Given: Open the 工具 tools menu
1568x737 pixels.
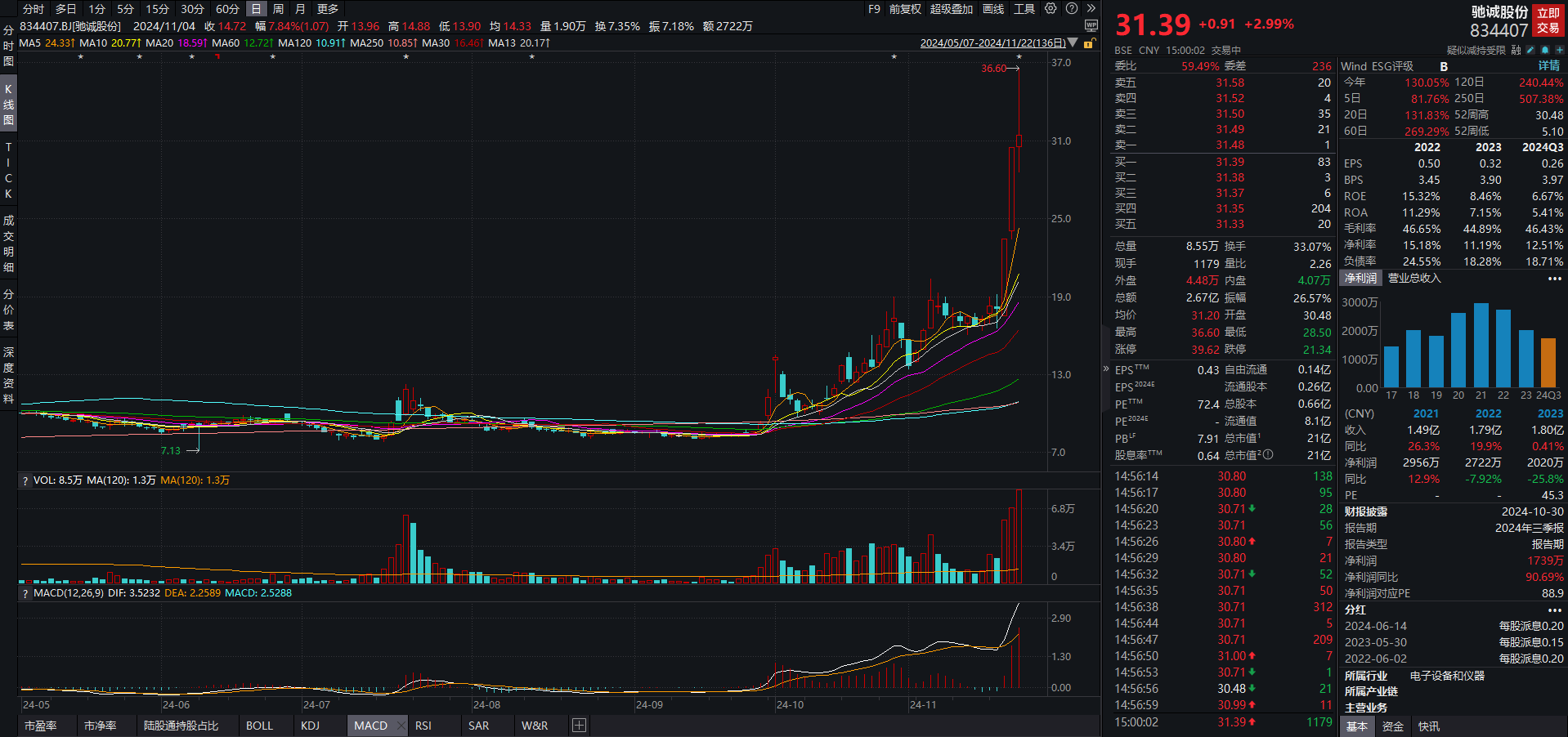Looking at the screenshot, I should pyautogui.click(x=1024, y=9).
